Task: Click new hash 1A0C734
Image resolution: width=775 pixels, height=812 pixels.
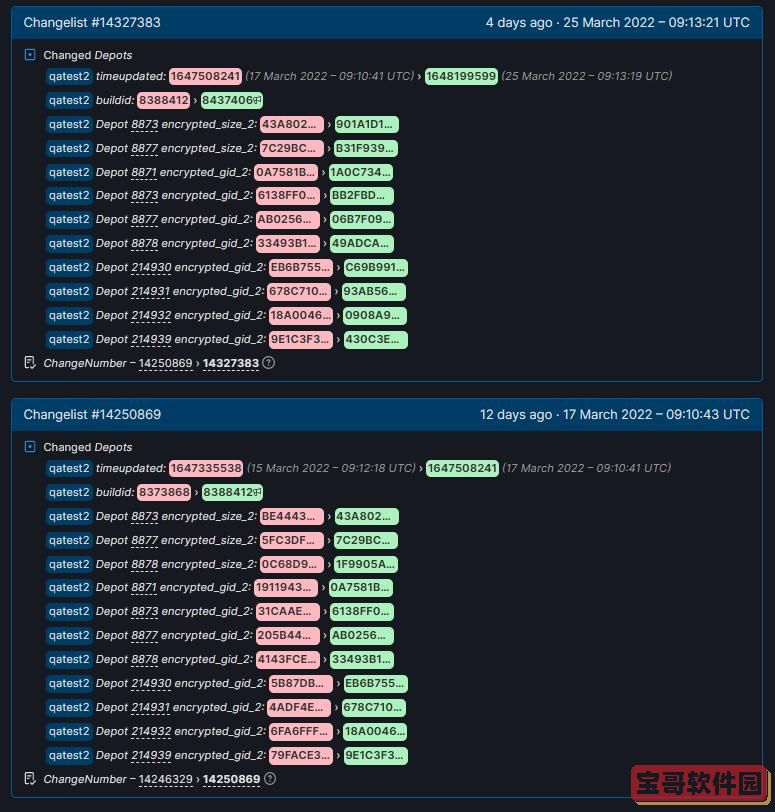Action: coord(361,172)
